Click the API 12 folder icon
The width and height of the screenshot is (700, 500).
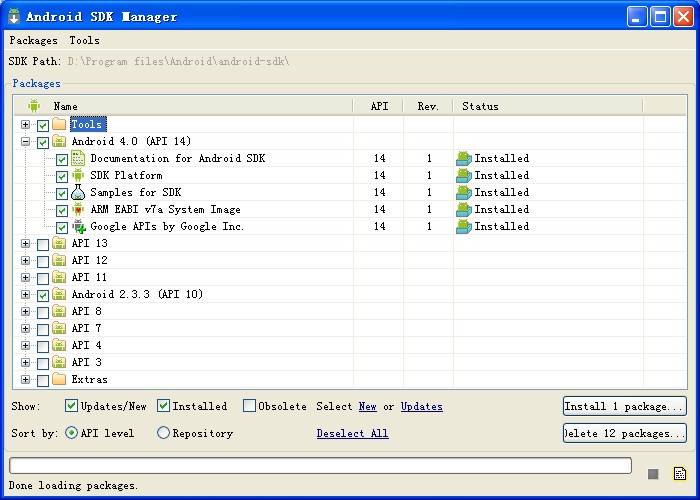tap(59, 260)
